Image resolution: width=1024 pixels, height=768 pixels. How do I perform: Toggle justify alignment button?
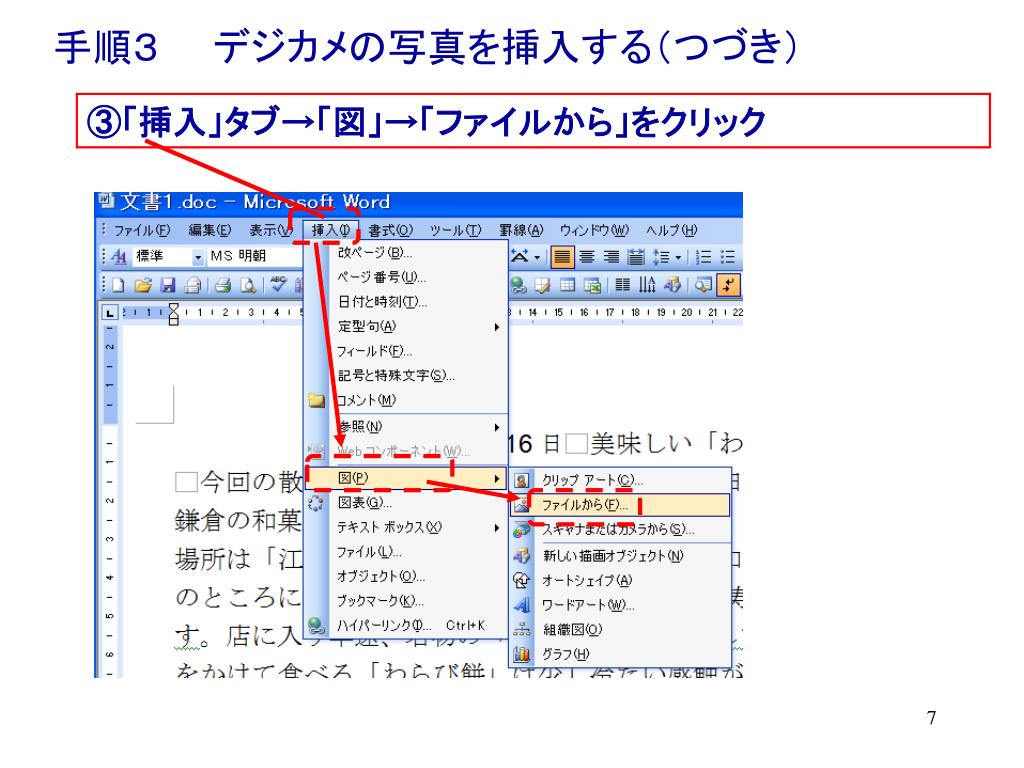562,257
